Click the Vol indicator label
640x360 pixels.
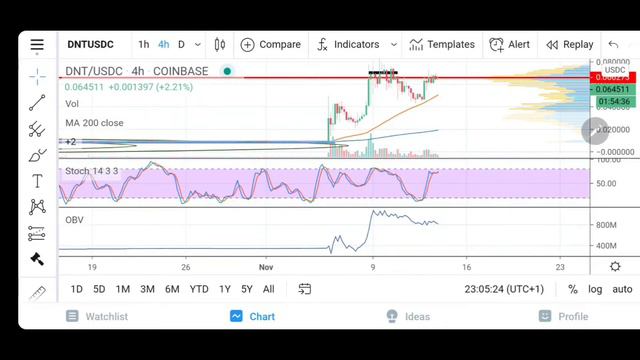(x=72, y=104)
